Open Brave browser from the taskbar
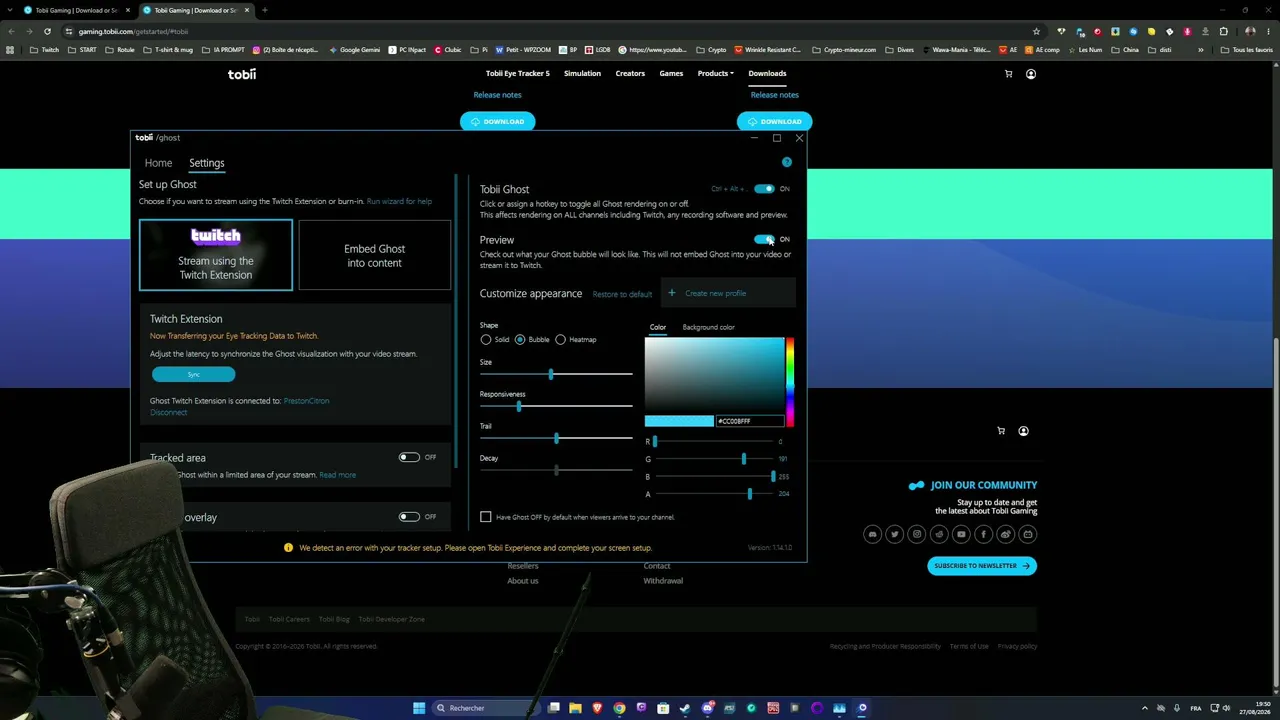The width and height of the screenshot is (1280, 720). pos(598,708)
